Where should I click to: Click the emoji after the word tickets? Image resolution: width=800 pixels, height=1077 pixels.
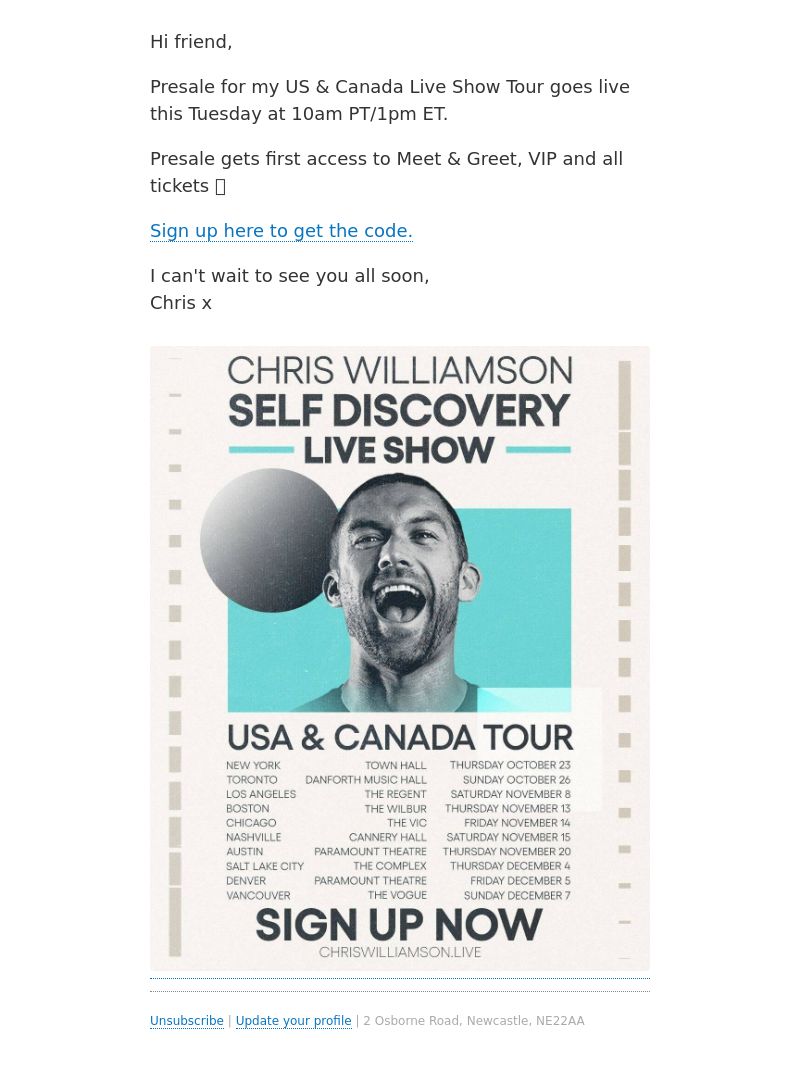[x=220, y=186]
